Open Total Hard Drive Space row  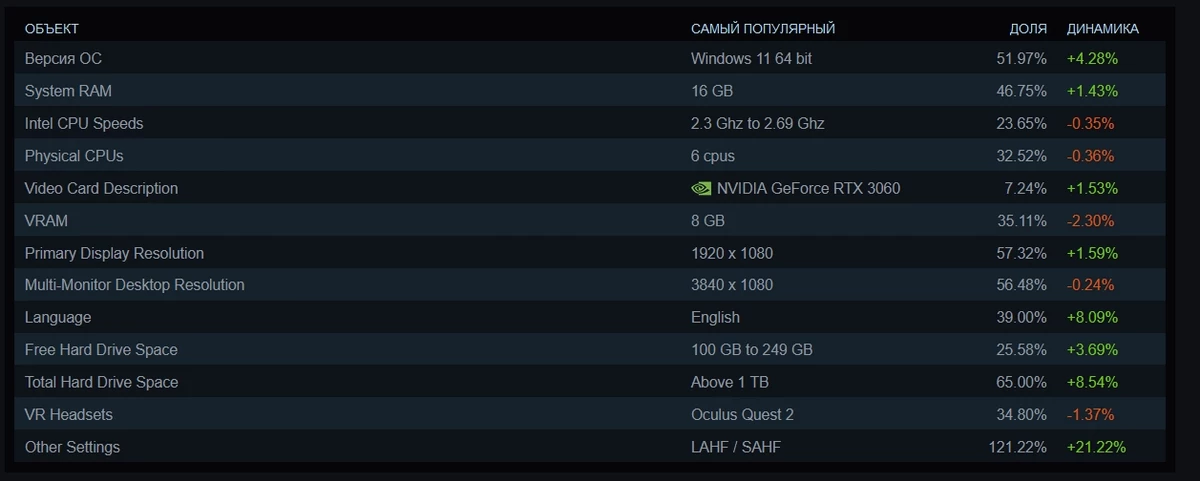tap(590, 382)
